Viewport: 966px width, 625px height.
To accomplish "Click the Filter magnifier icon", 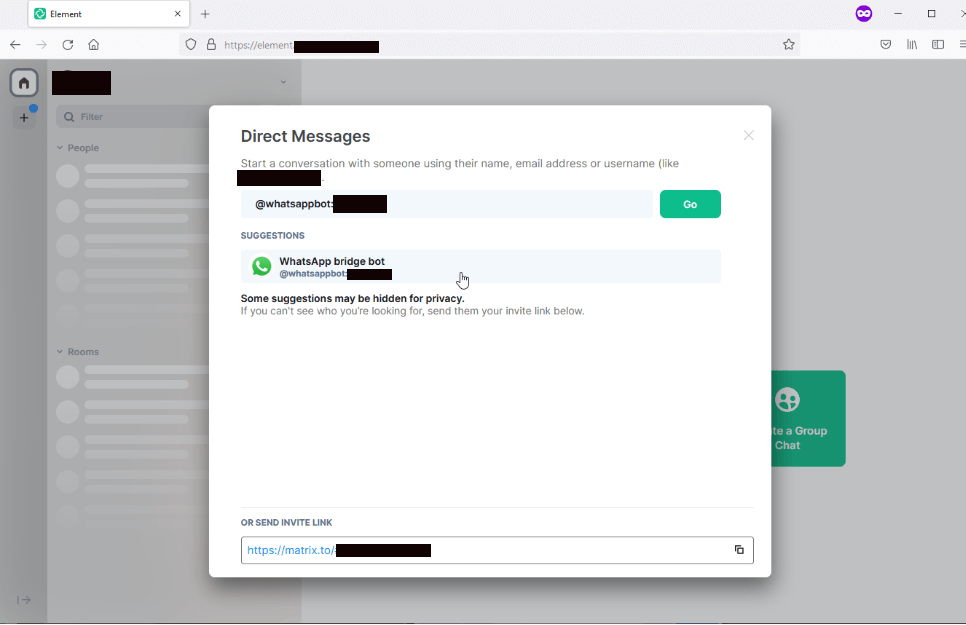I will coord(69,116).
